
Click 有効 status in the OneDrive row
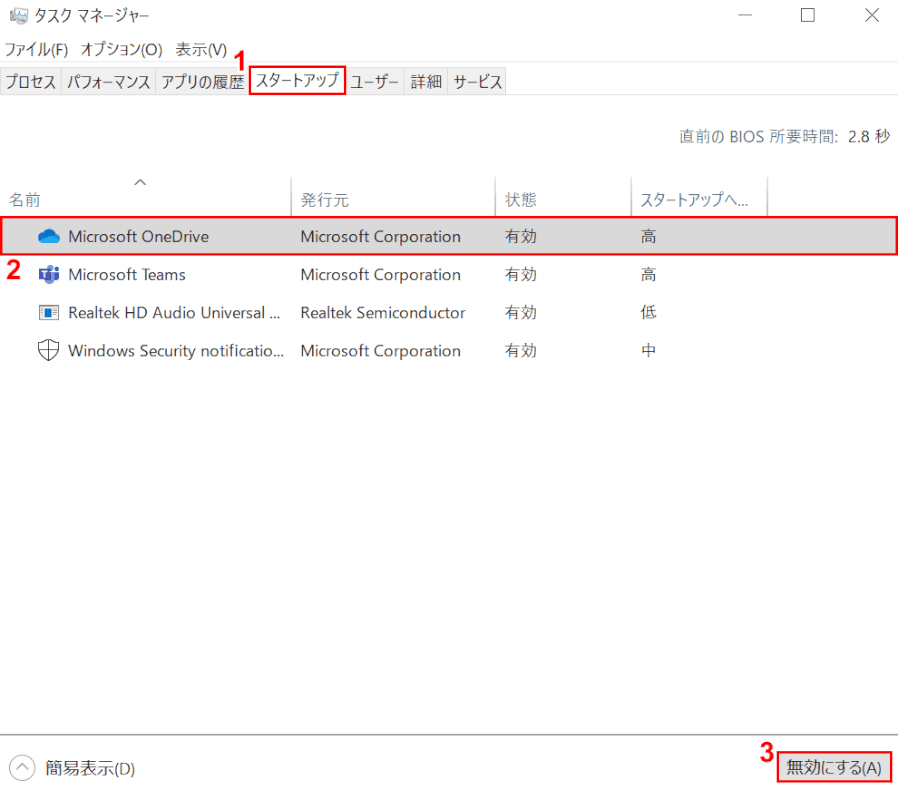coord(521,237)
